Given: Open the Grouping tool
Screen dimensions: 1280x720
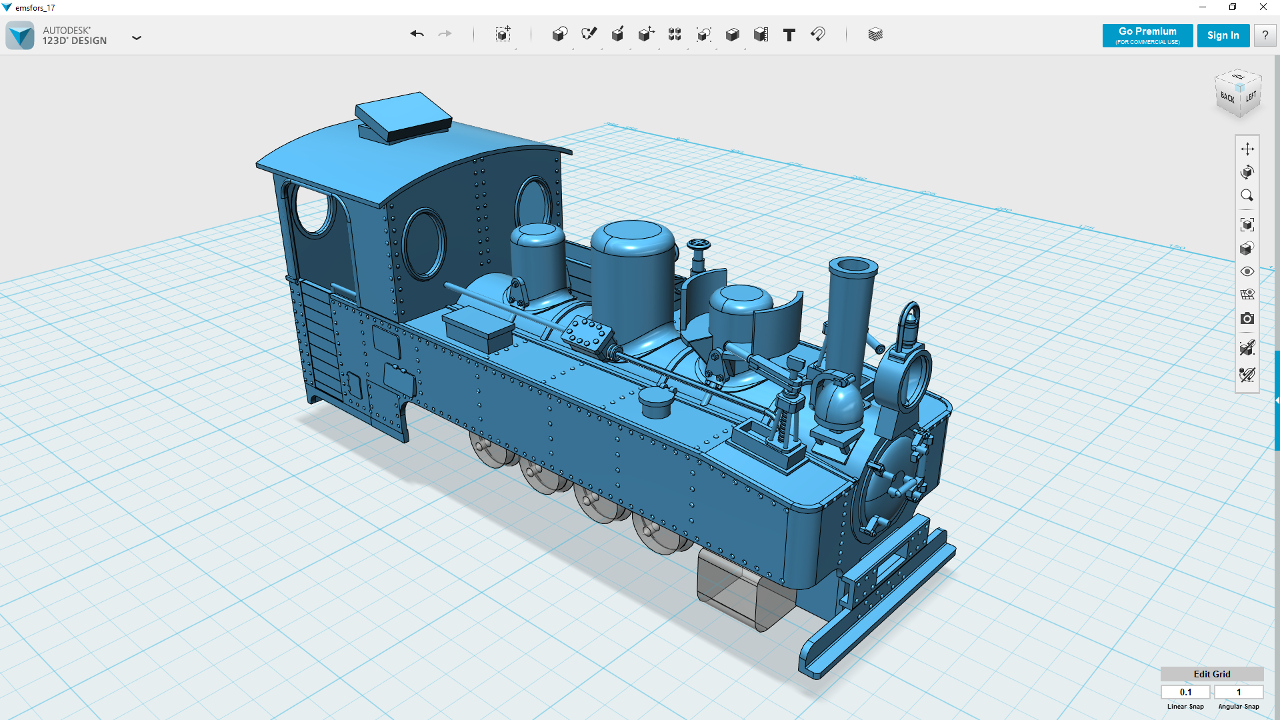Looking at the screenshot, I should click(704, 34).
